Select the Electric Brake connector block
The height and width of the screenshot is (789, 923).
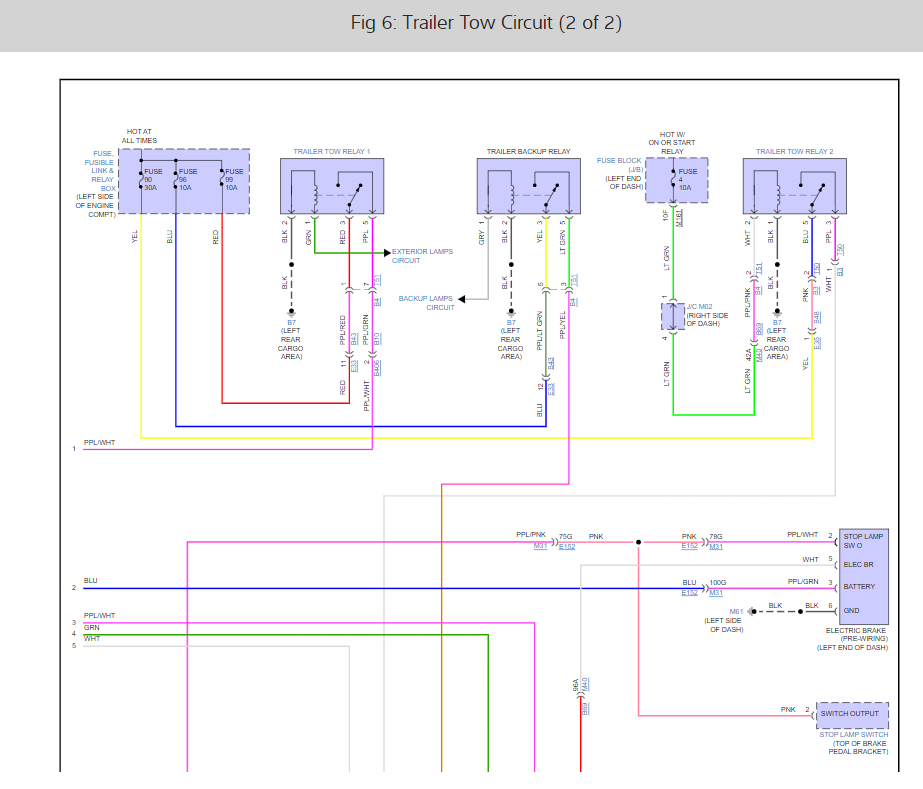(x=864, y=576)
